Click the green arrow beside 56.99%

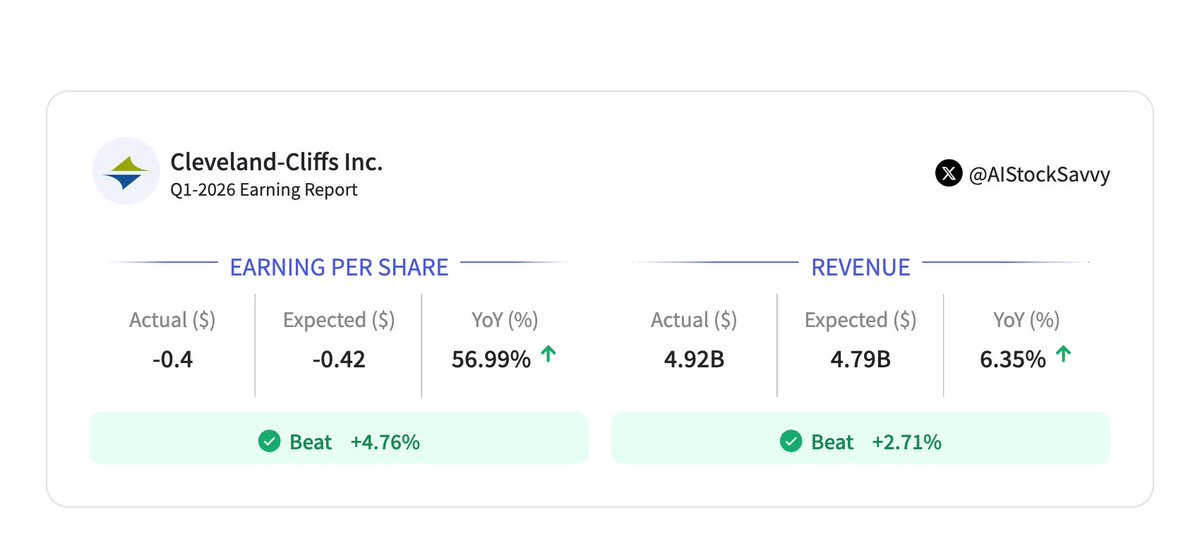[548, 355]
